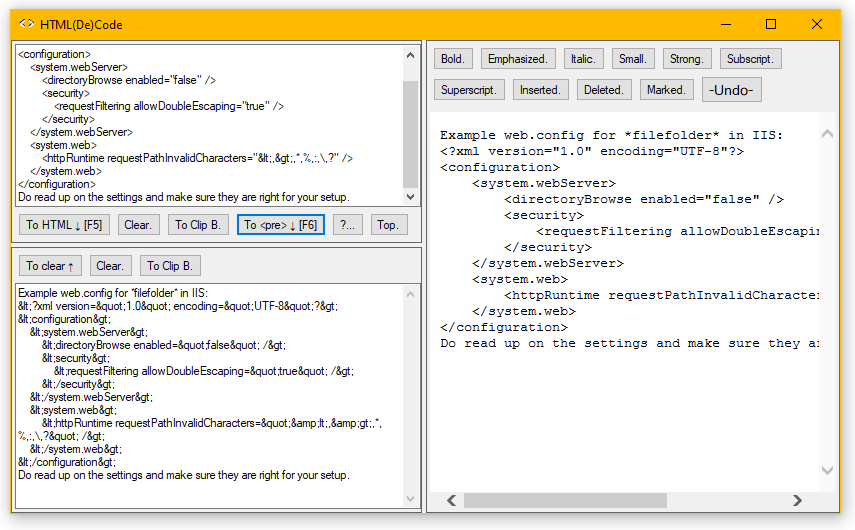855x530 pixels.
Task: Click down arrow of source box scrollbar
Action: pyautogui.click(x=411, y=197)
